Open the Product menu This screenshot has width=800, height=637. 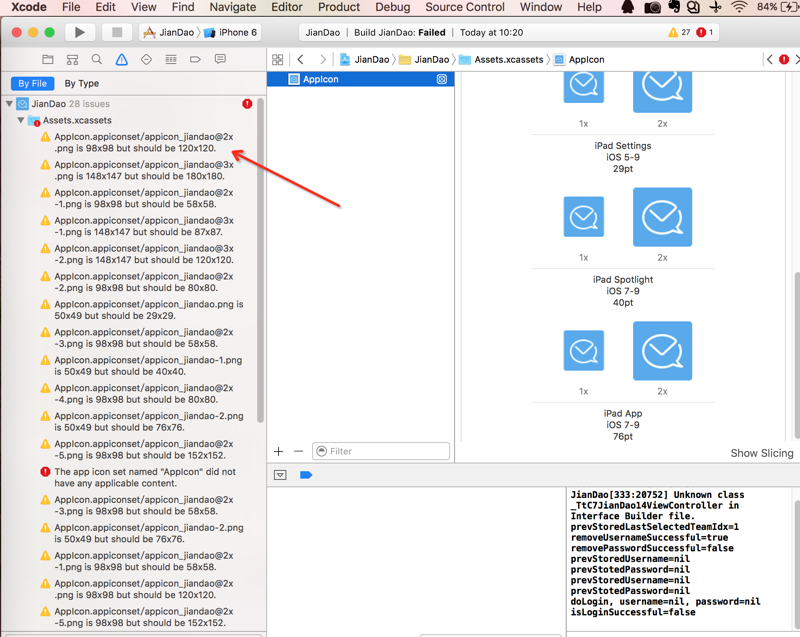click(x=339, y=7)
